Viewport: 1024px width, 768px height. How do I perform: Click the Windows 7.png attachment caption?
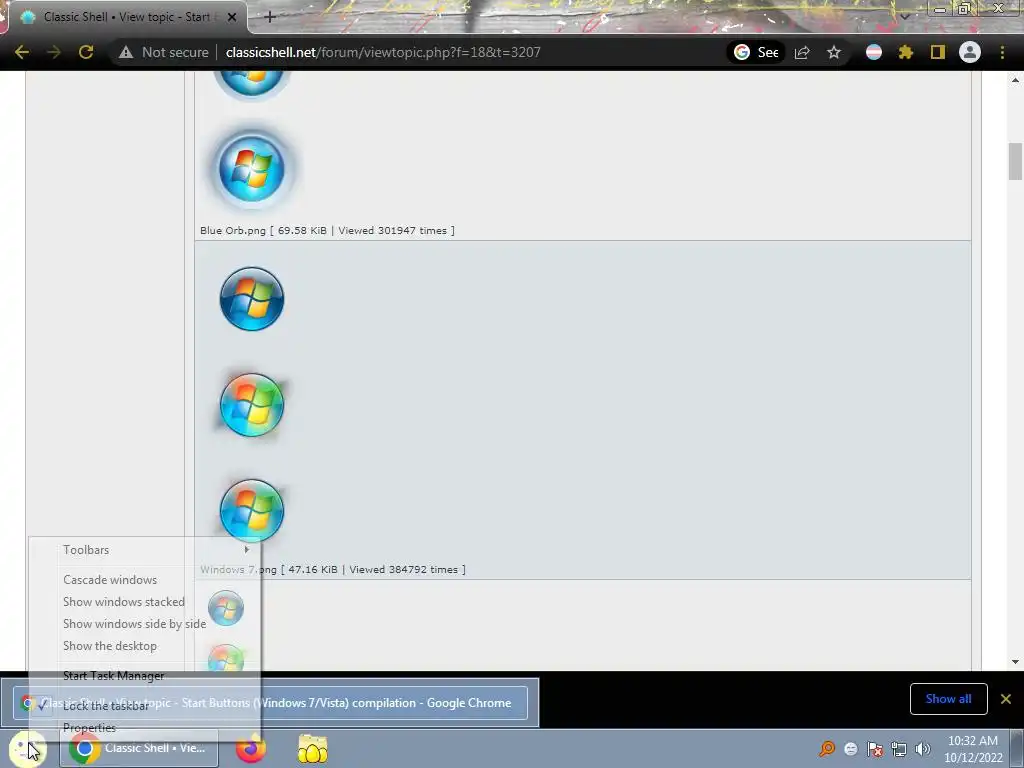[x=333, y=569]
